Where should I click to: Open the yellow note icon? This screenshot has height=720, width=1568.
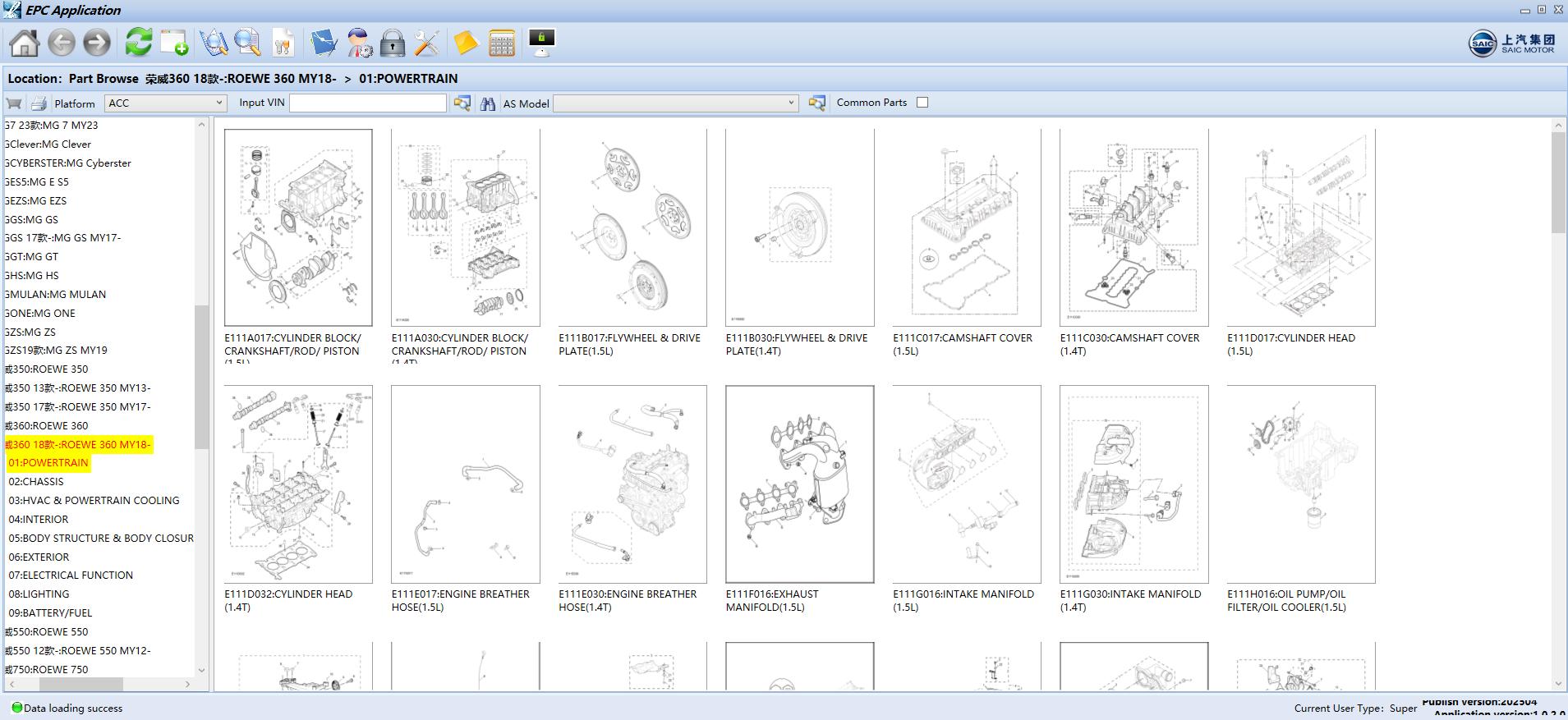(466, 43)
